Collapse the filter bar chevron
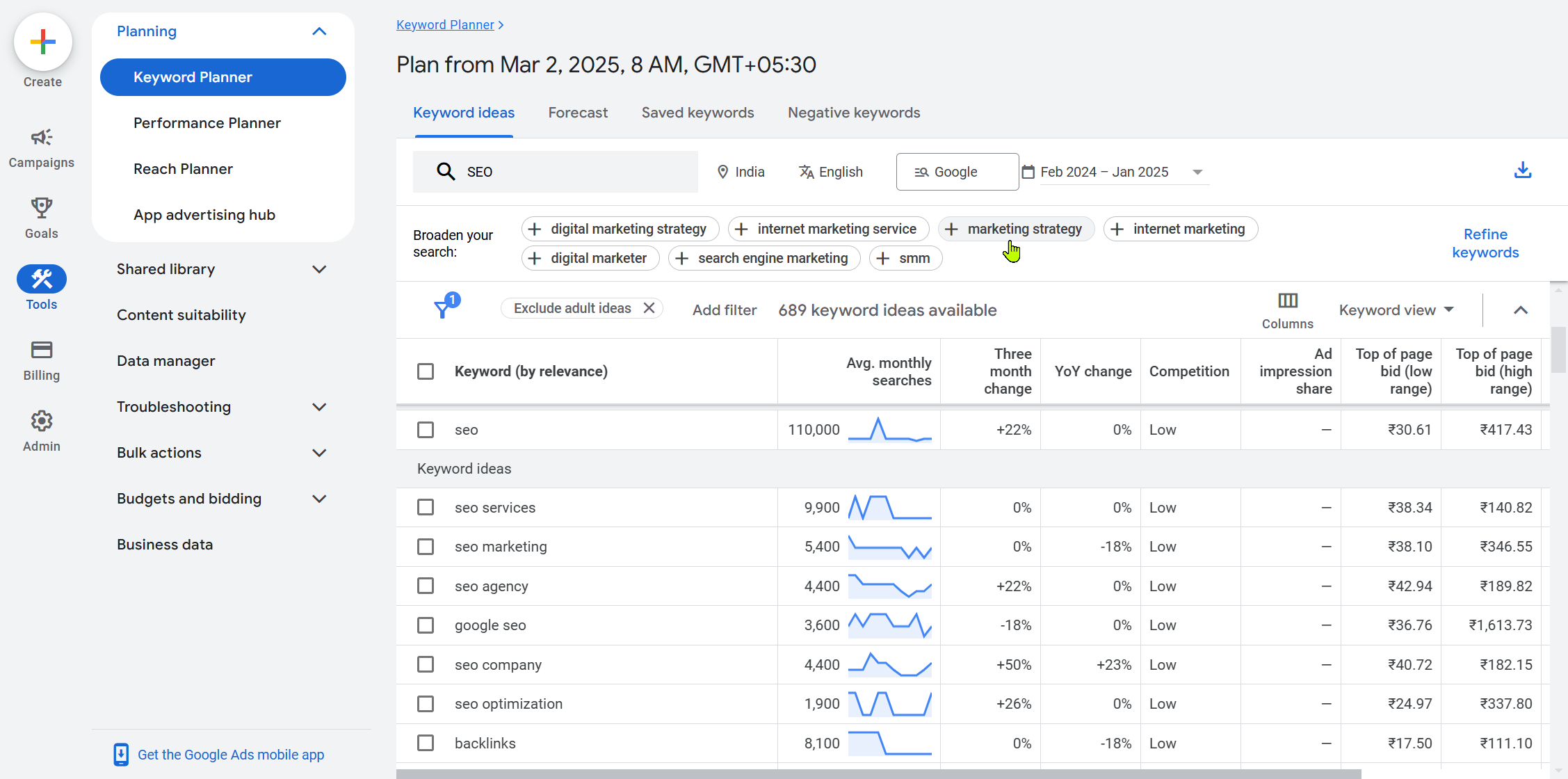Viewport: 1568px width, 779px height. 1521,310
